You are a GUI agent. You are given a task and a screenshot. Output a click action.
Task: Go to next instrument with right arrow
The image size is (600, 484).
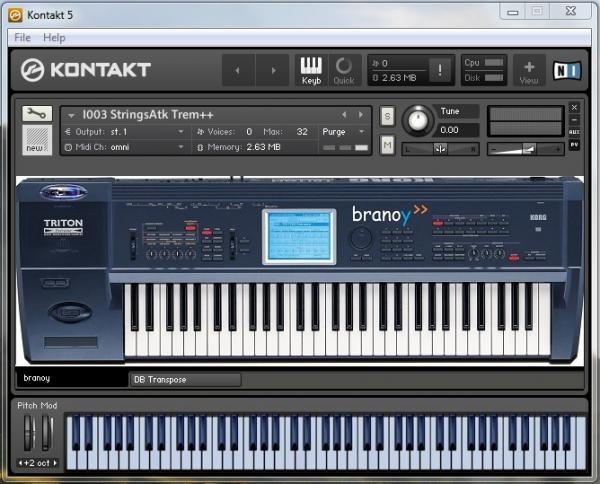point(272,70)
